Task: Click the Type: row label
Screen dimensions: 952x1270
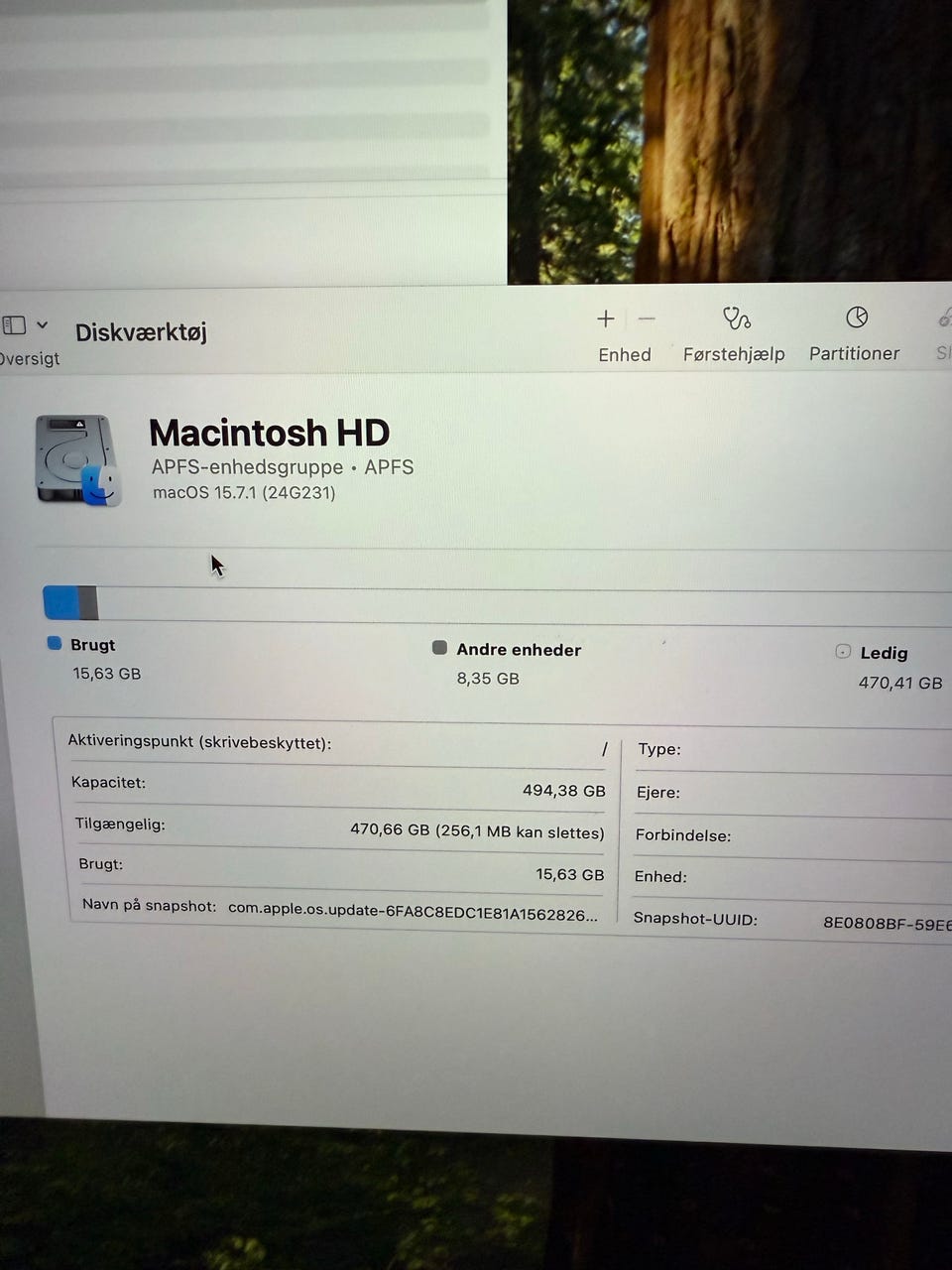Action: point(659,749)
